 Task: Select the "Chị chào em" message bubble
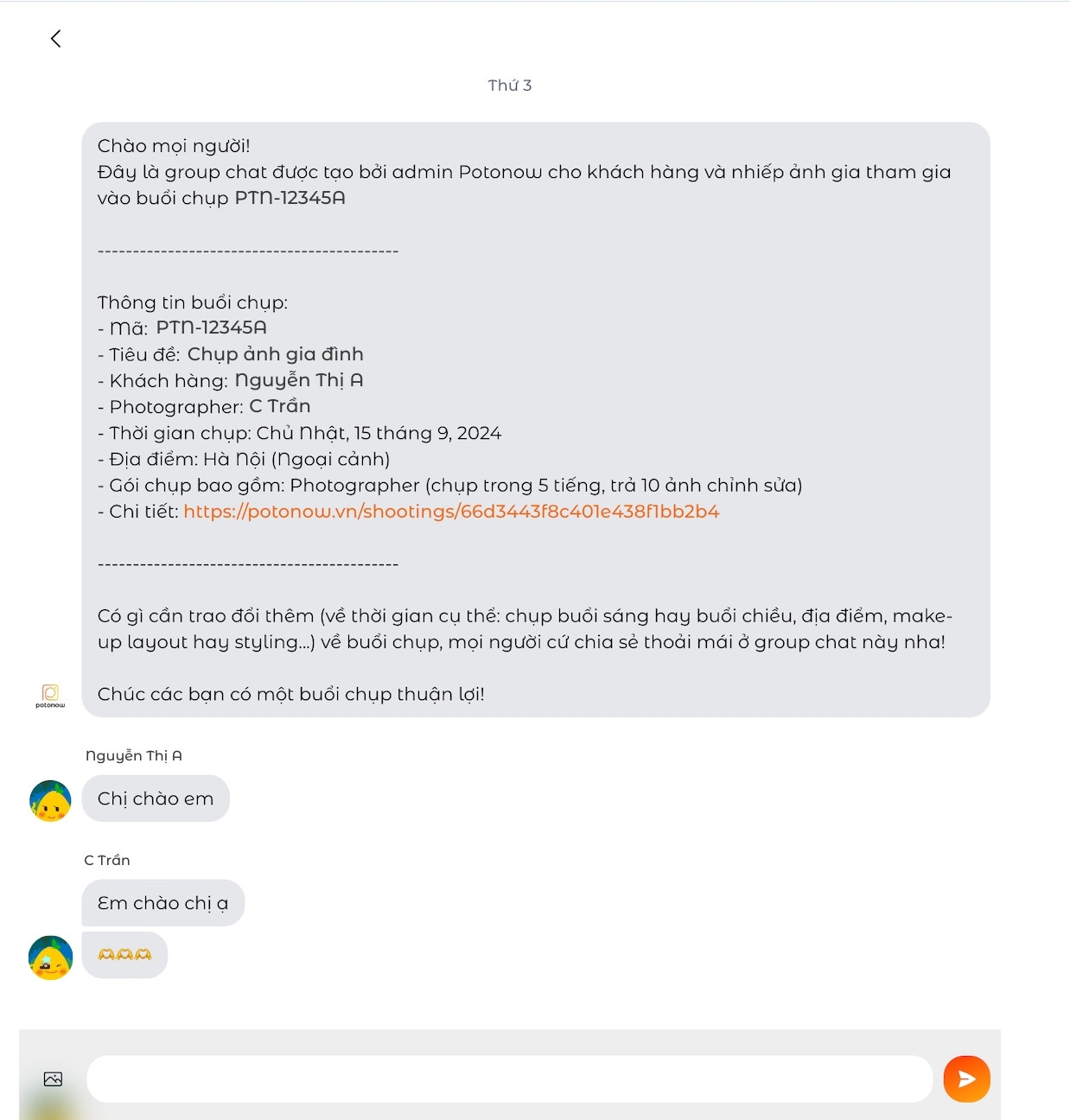(x=156, y=799)
